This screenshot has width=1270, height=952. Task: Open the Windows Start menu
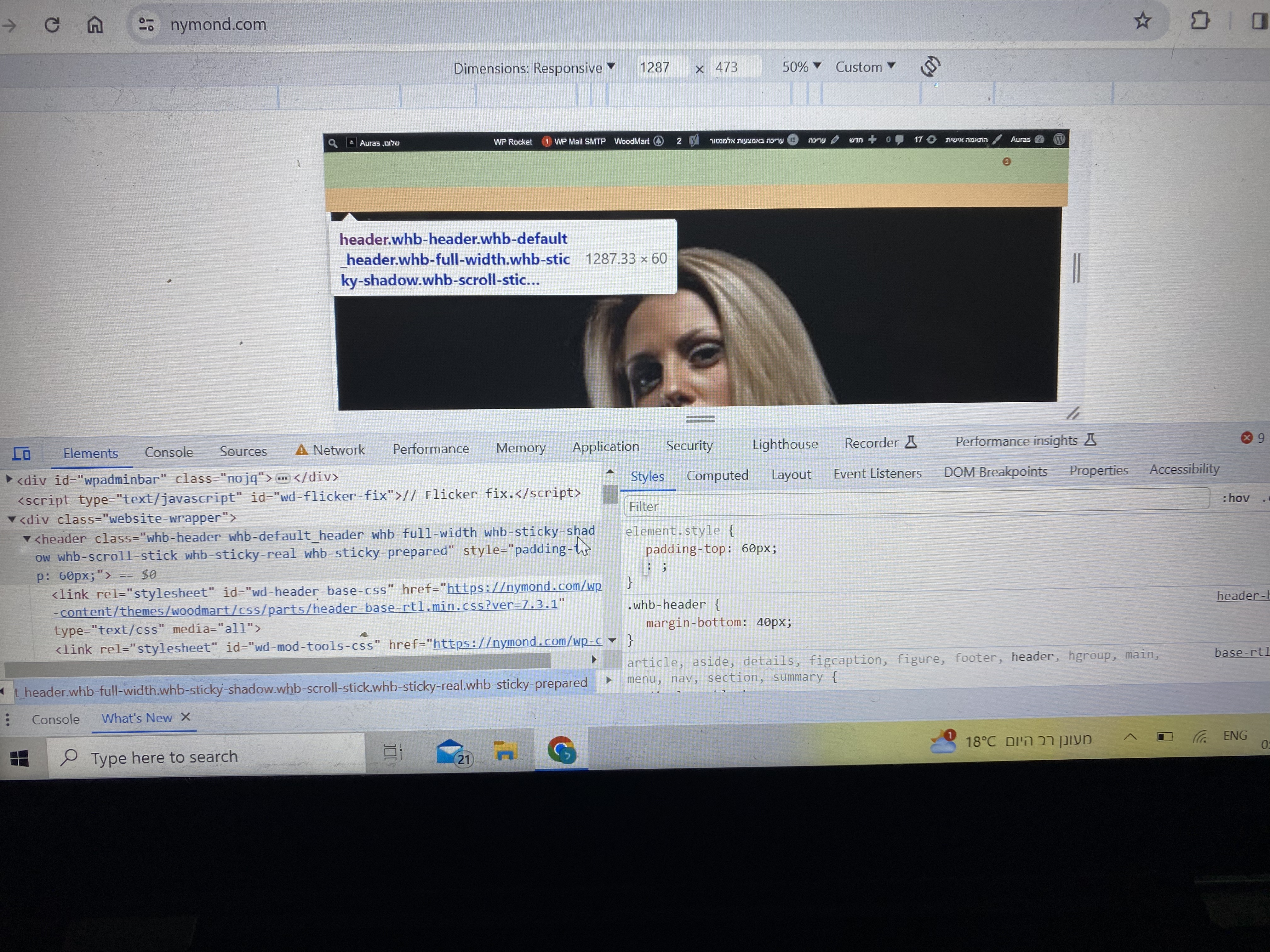point(20,759)
